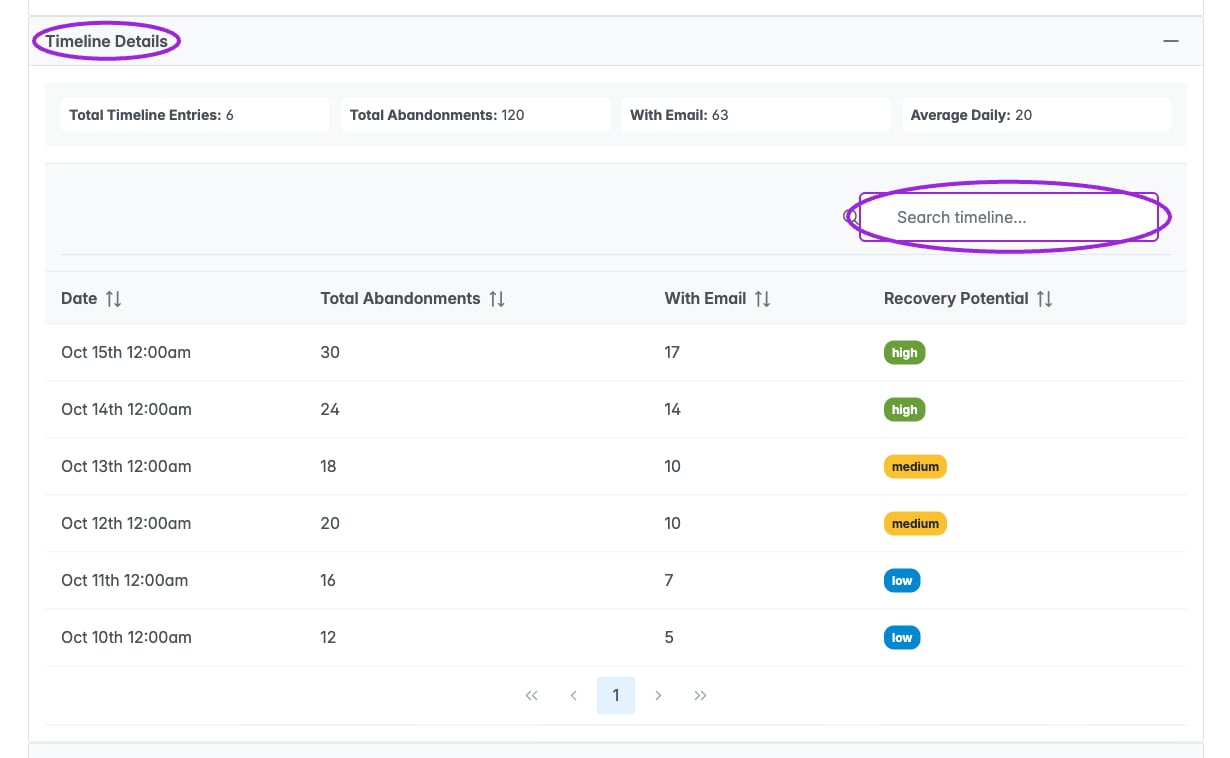Jump to the last page of results
The width and height of the screenshot is (1230, 758).
700,695
